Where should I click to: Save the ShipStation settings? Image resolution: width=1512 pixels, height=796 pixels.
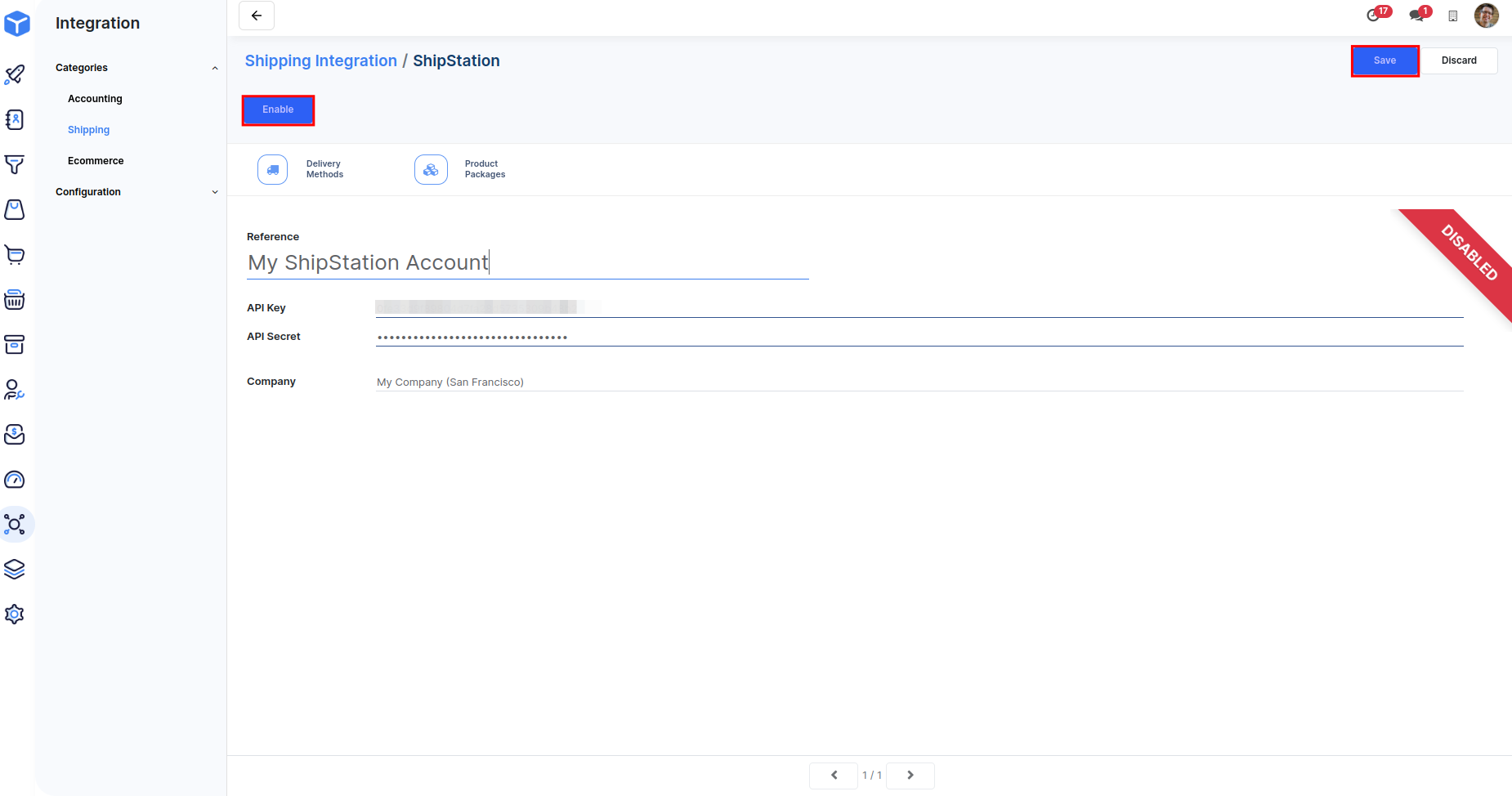tap(1385, 60)
